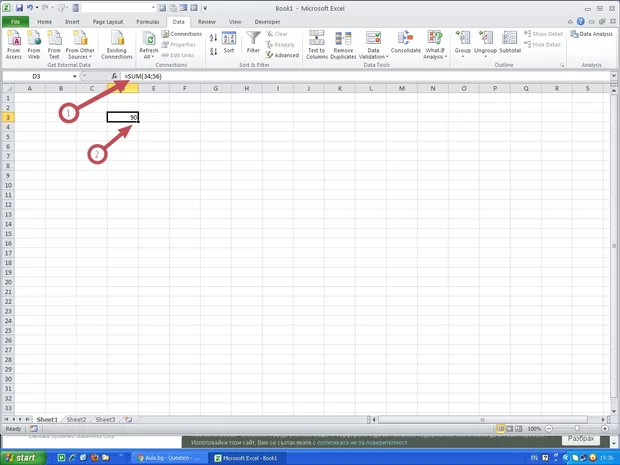Click the Insert Function fx button

(x=114, y=76)
